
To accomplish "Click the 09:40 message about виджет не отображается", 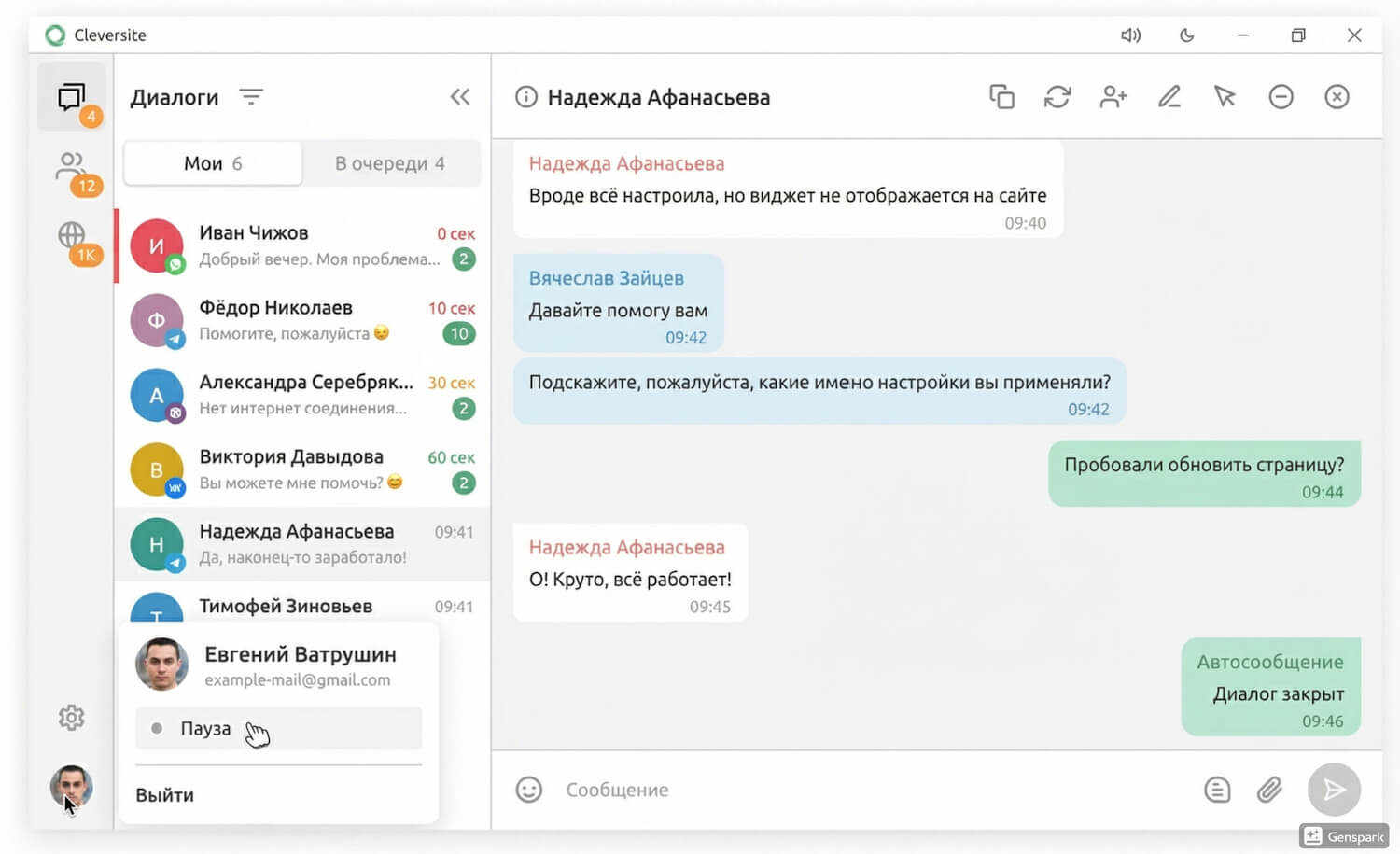I will click(788, 189).
